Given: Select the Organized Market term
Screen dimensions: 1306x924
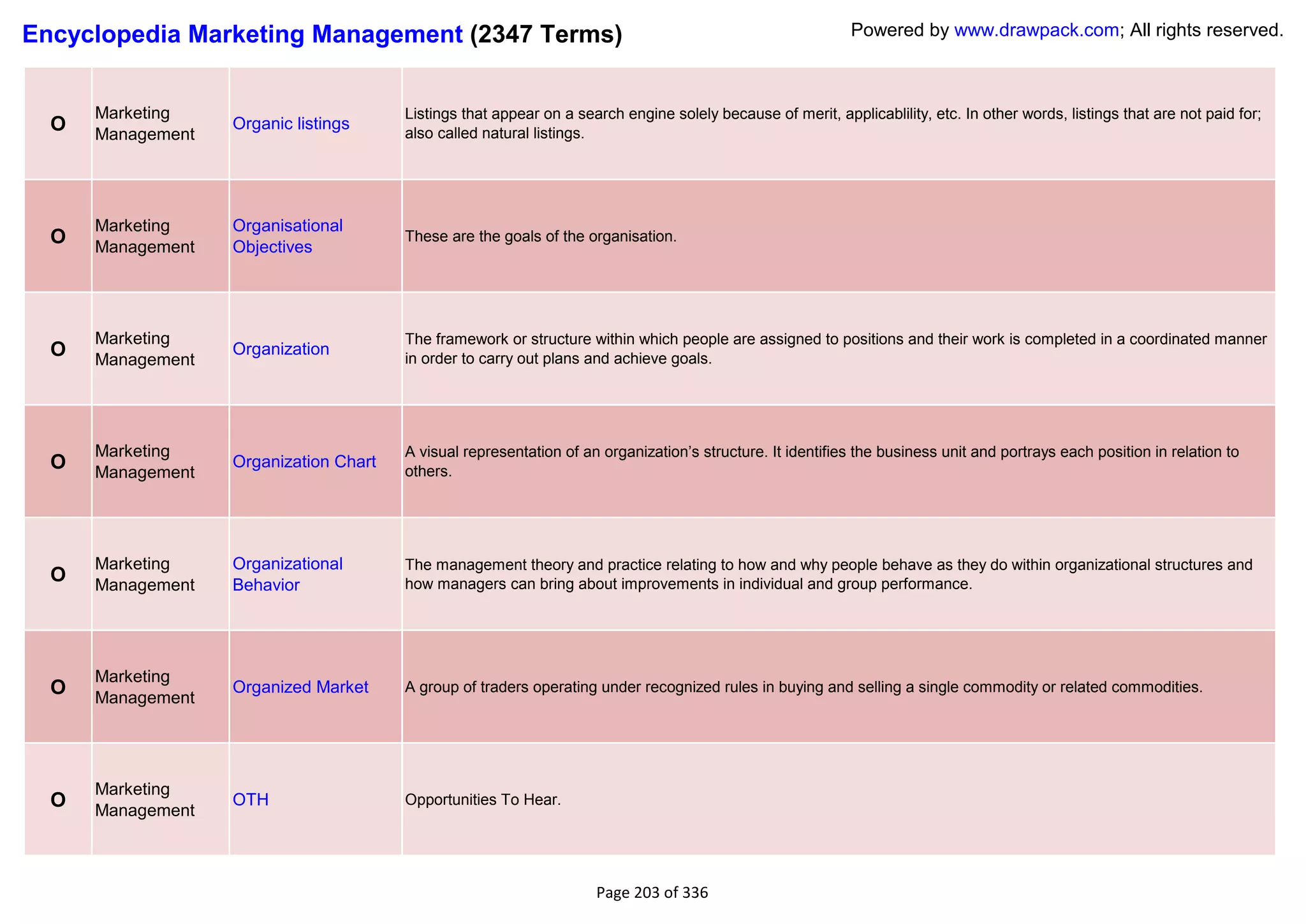Looking at the screenshot, I should 300,687.
